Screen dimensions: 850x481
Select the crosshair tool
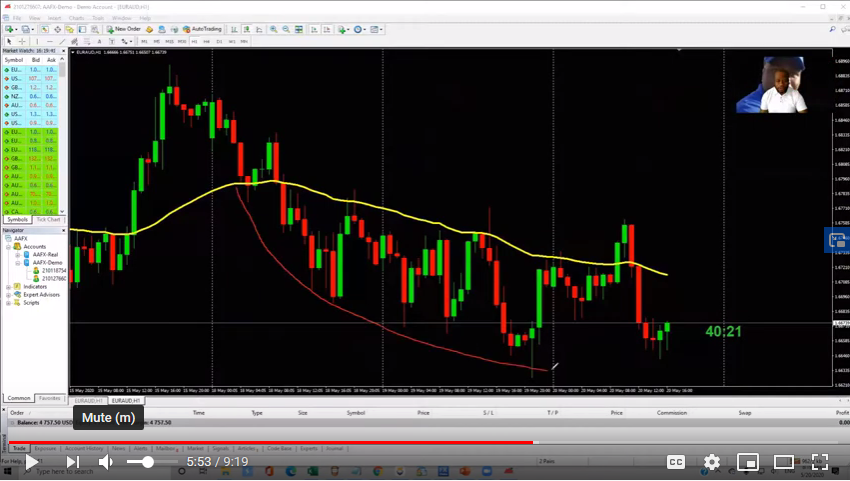click(22, 41)
